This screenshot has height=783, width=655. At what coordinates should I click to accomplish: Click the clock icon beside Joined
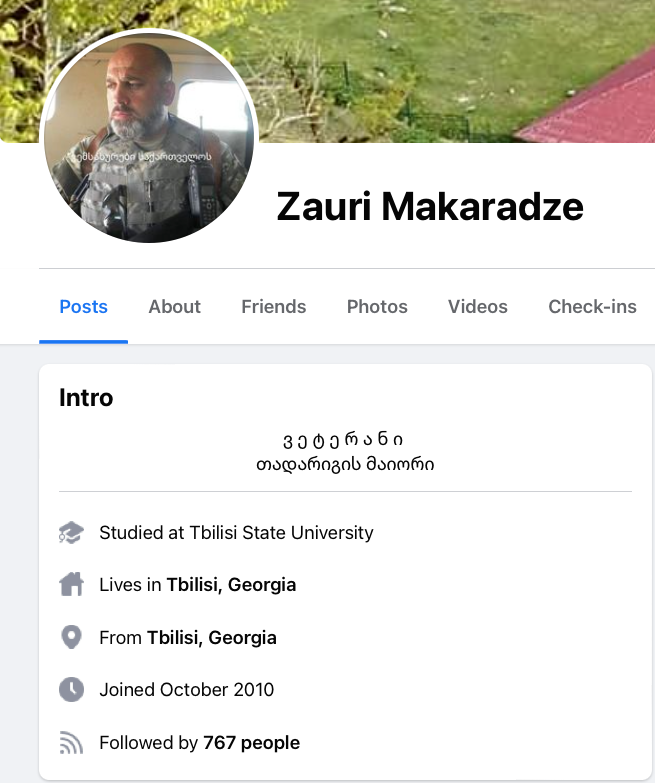(71, 690)
